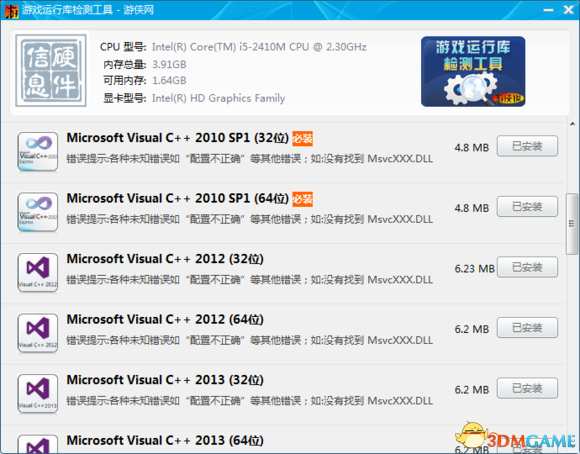Minimize the 游戏运行库检测工具 window
The width and height of the screenshot is (580, 454).
(548, 10)
